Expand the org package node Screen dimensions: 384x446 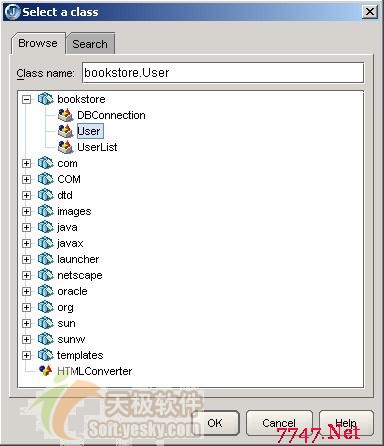[x=27, y=307]
